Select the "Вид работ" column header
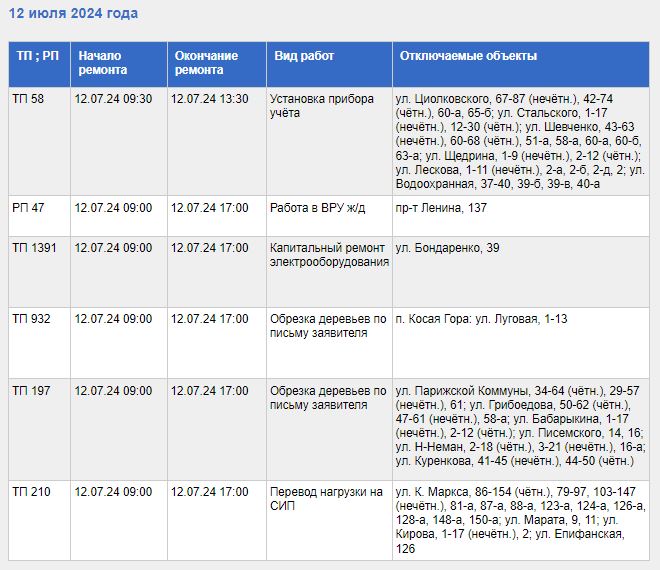The height and width of the screenshot is (570, 660). pos(304,56)
